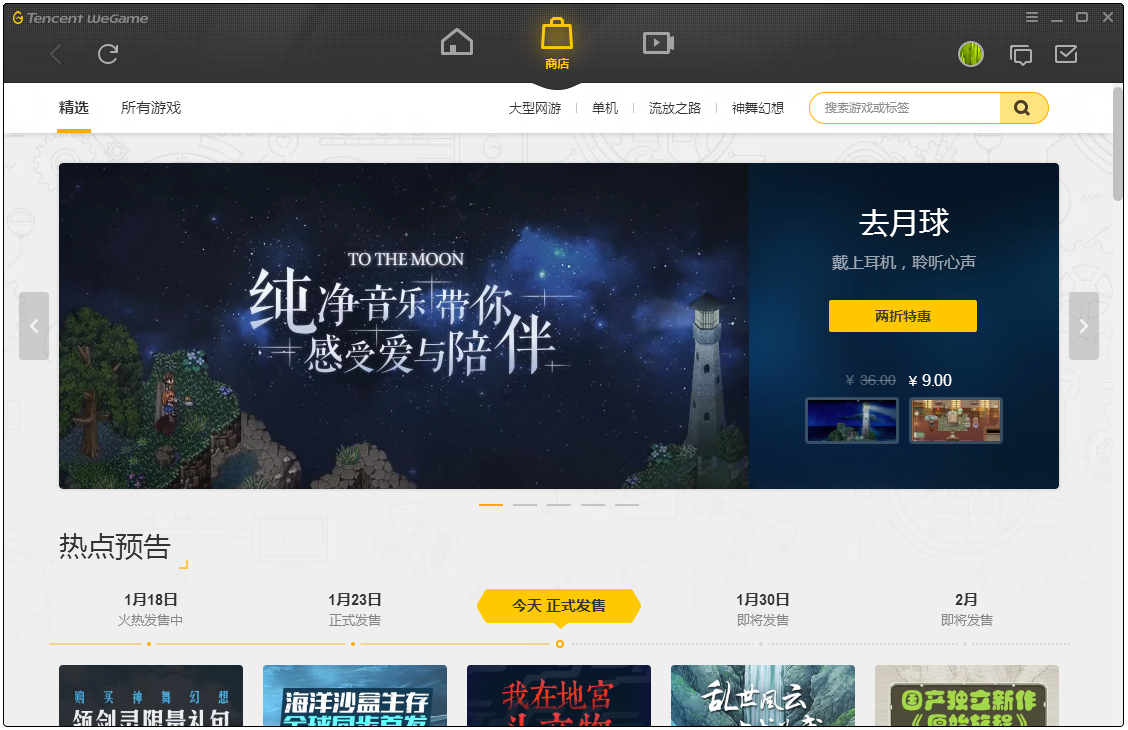Click the To The Moon banner image
The image size is (1128, 730).
404,326
